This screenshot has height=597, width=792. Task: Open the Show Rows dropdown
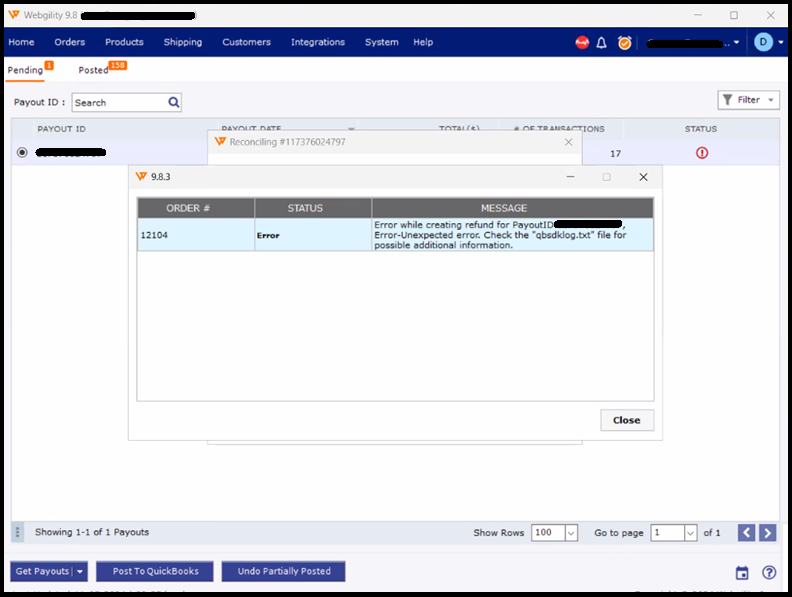(571, 533)
